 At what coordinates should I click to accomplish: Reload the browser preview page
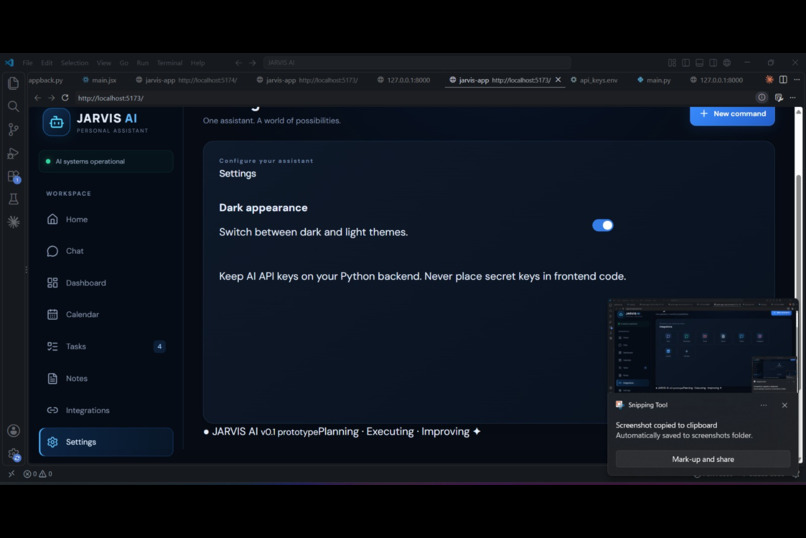coord(65,98)
